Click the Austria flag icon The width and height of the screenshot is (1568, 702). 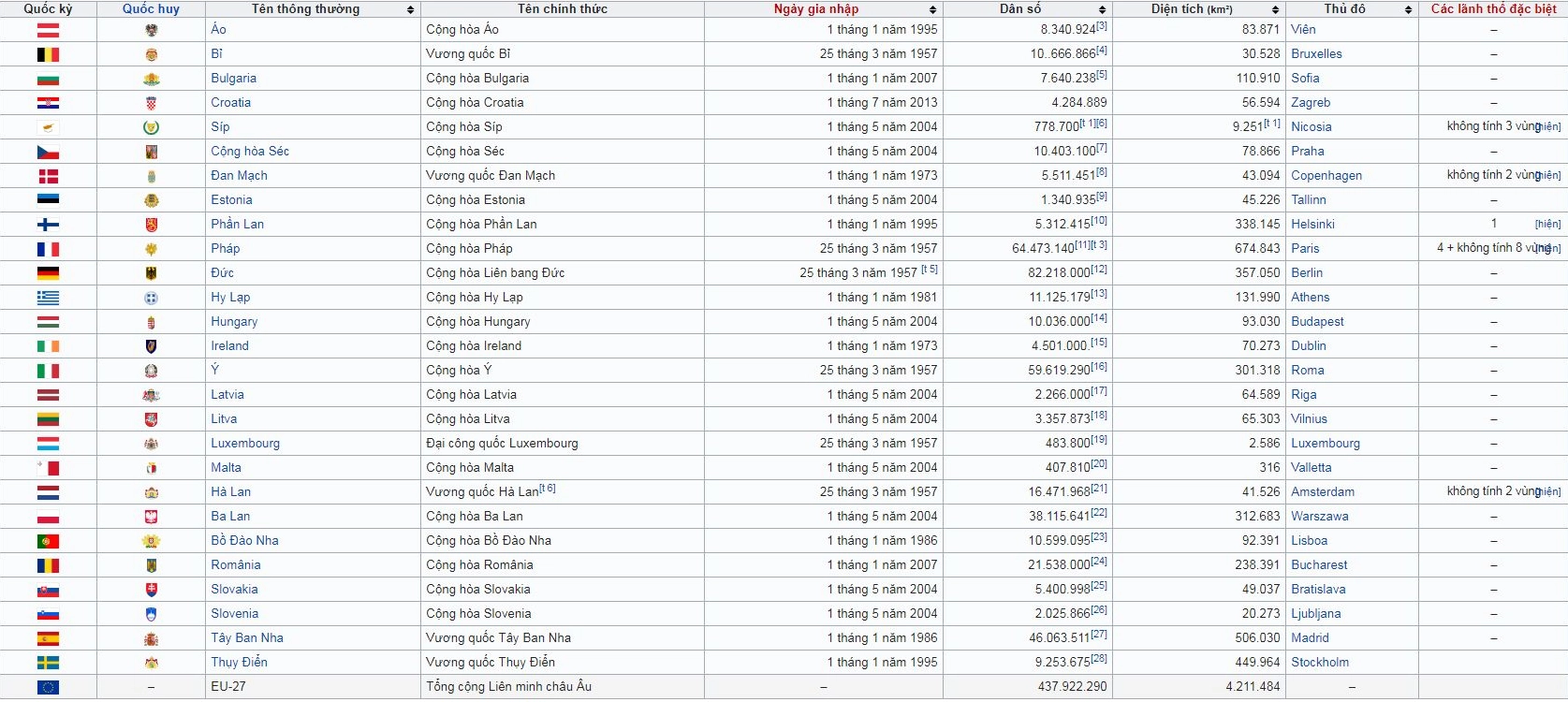[x=48, y=30]
